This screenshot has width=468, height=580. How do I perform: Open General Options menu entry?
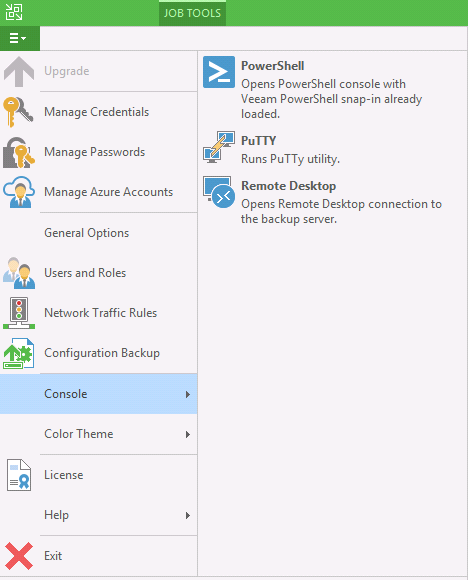98,233
